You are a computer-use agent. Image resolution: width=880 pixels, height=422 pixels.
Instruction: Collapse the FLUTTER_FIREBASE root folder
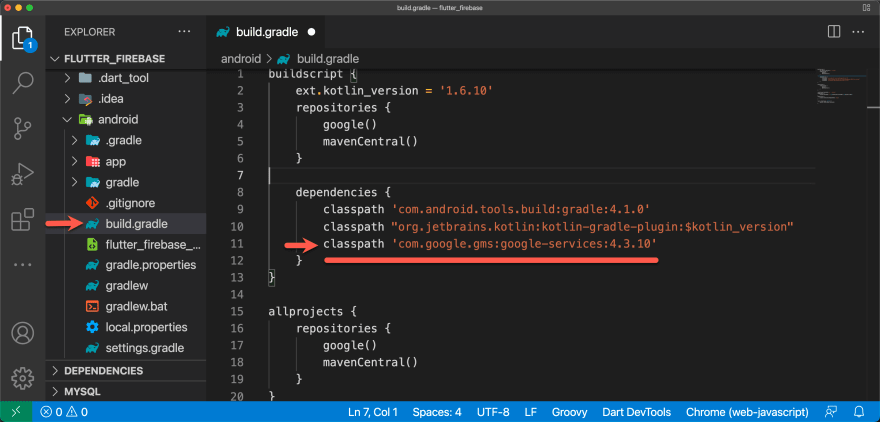tap(56, 59)
